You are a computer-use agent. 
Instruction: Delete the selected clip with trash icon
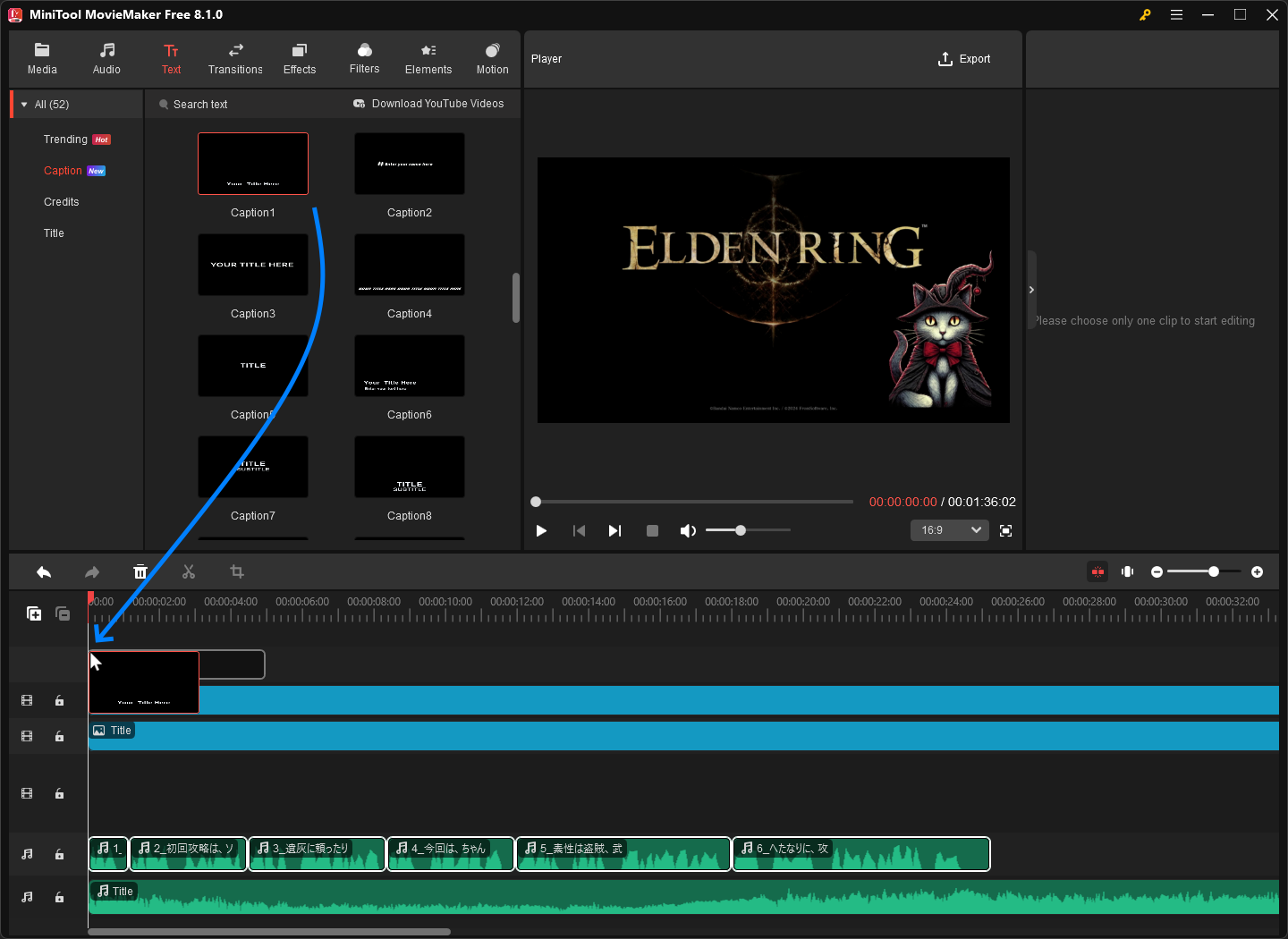(140, 572)
